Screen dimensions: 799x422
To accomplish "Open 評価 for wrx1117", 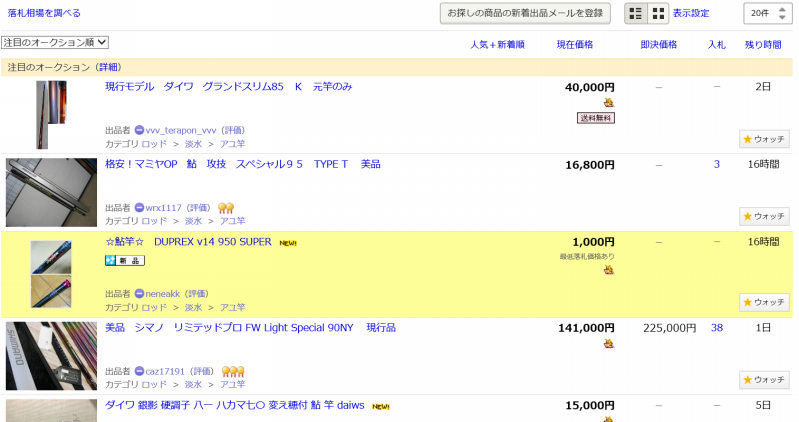I will pos(199,208).
